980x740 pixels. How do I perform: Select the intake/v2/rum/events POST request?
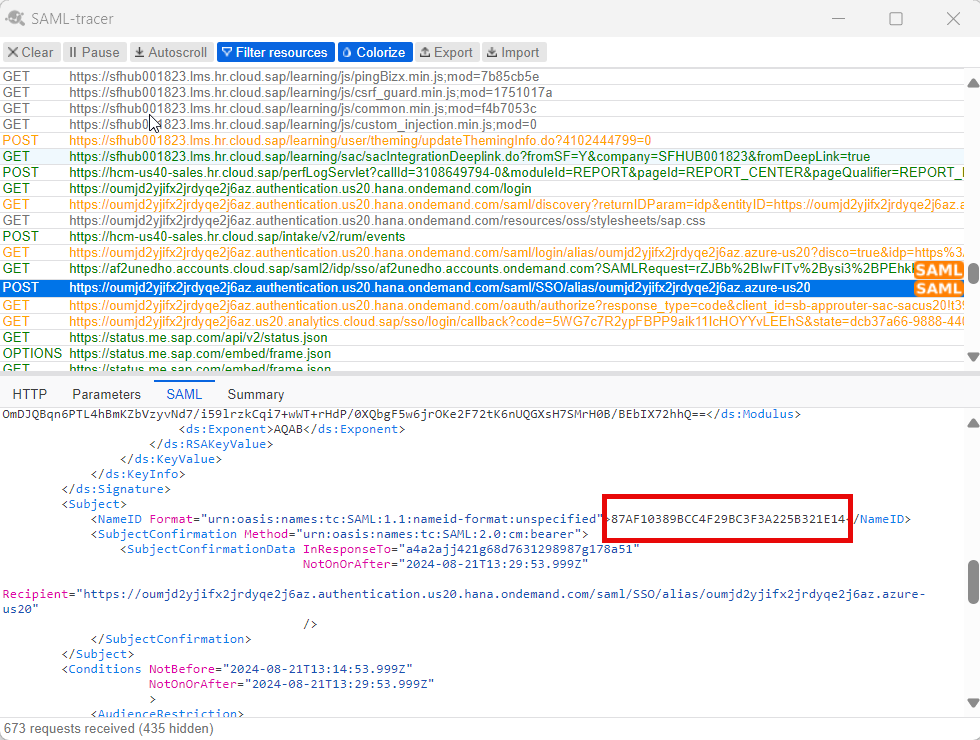(481, 237)
